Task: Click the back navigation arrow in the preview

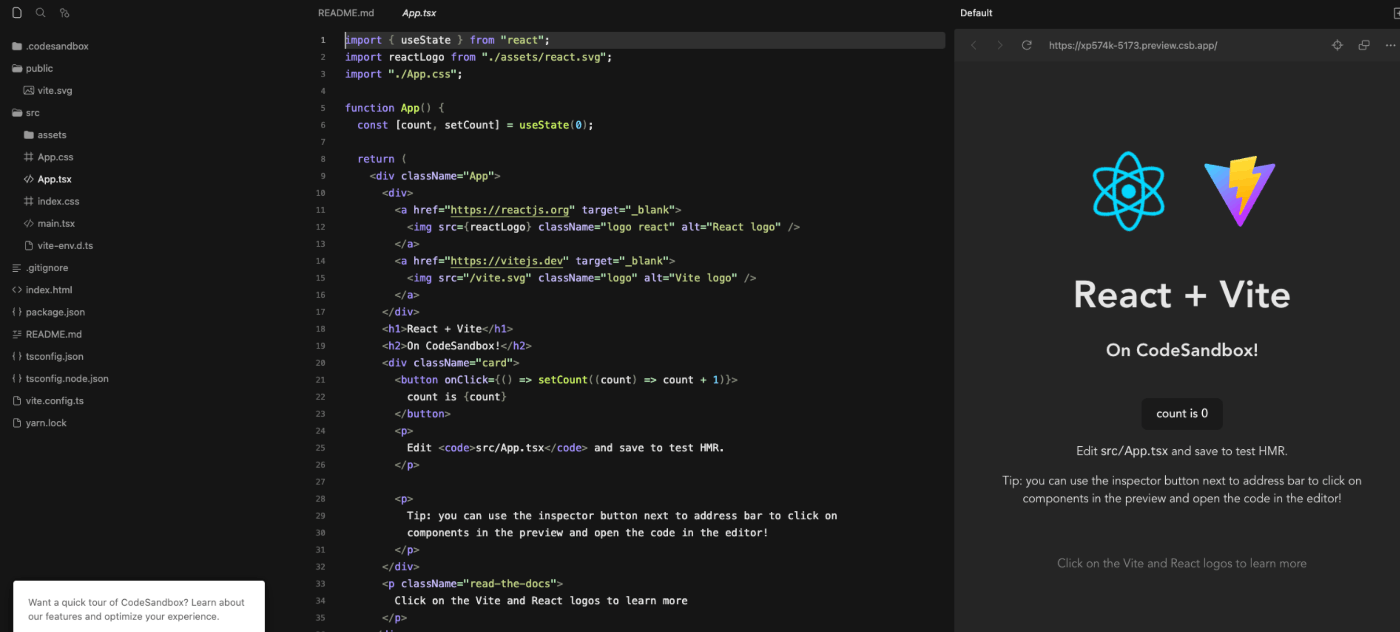Action: click(973, 45)
